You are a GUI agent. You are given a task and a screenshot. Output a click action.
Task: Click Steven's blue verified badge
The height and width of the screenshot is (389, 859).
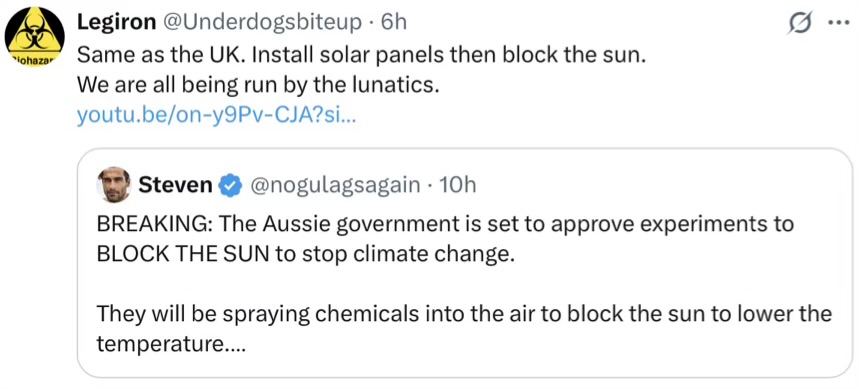click(x=230, y=186)
